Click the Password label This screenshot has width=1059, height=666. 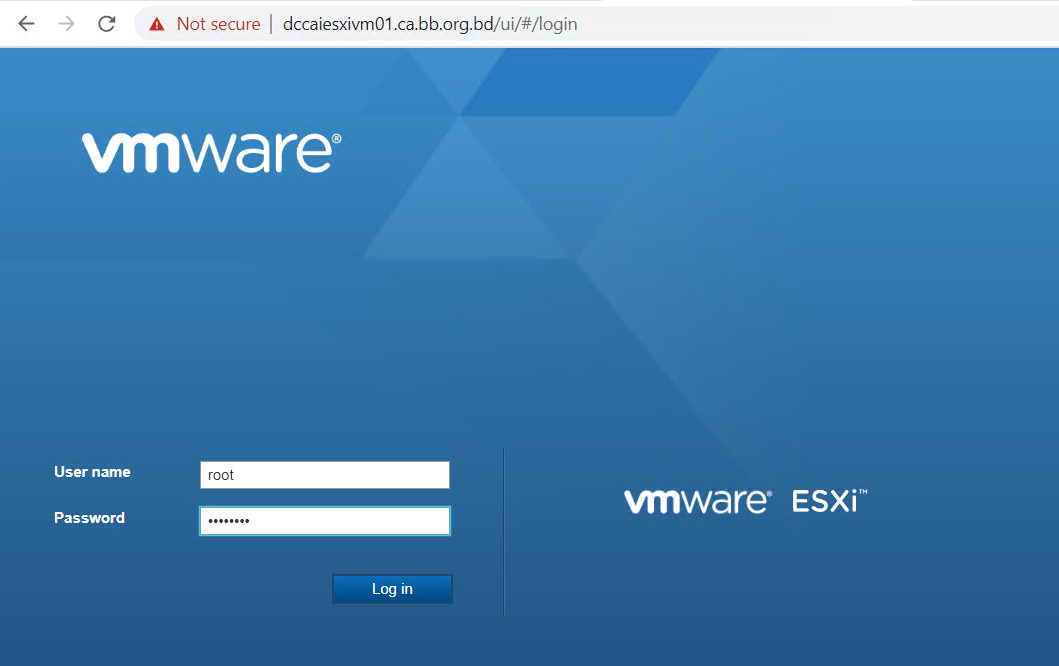89,518
